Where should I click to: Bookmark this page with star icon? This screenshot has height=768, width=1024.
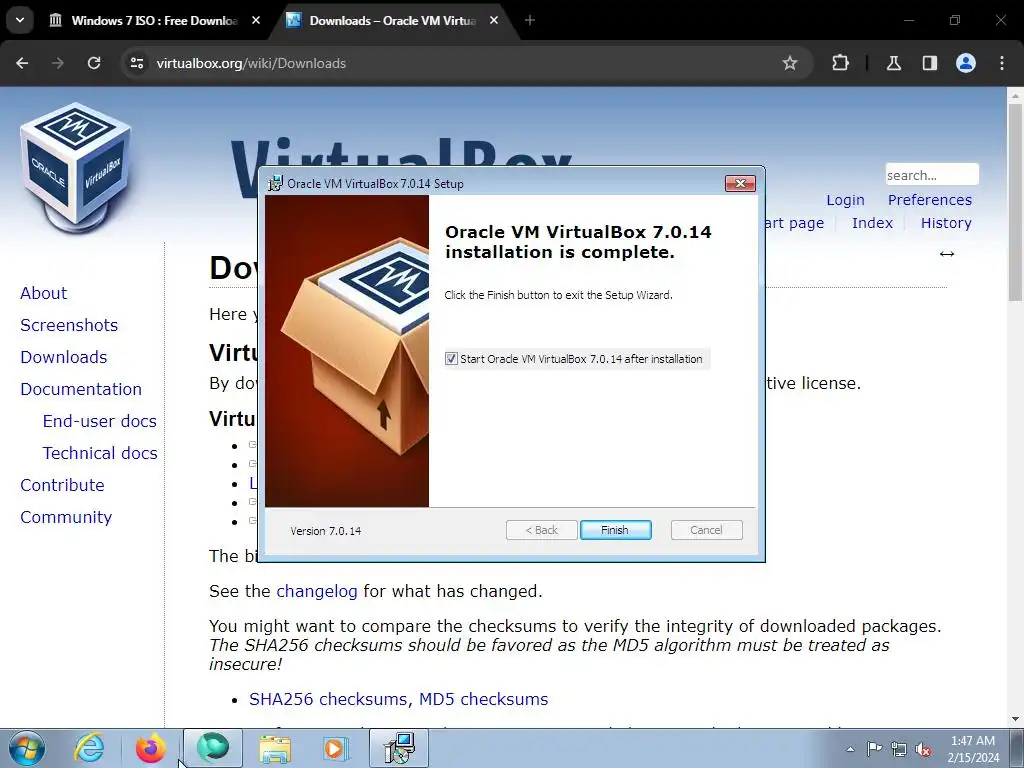[790, 63]
